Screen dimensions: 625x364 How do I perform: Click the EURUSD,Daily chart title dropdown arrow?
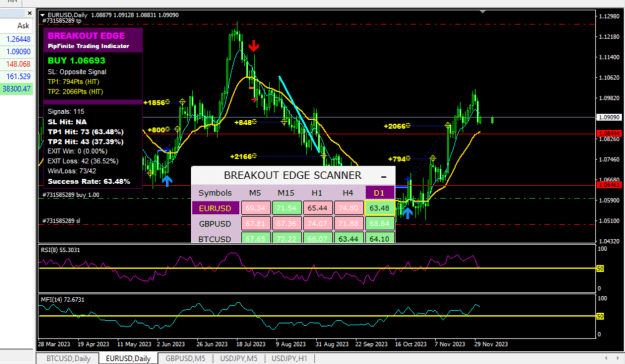point(42,15)
